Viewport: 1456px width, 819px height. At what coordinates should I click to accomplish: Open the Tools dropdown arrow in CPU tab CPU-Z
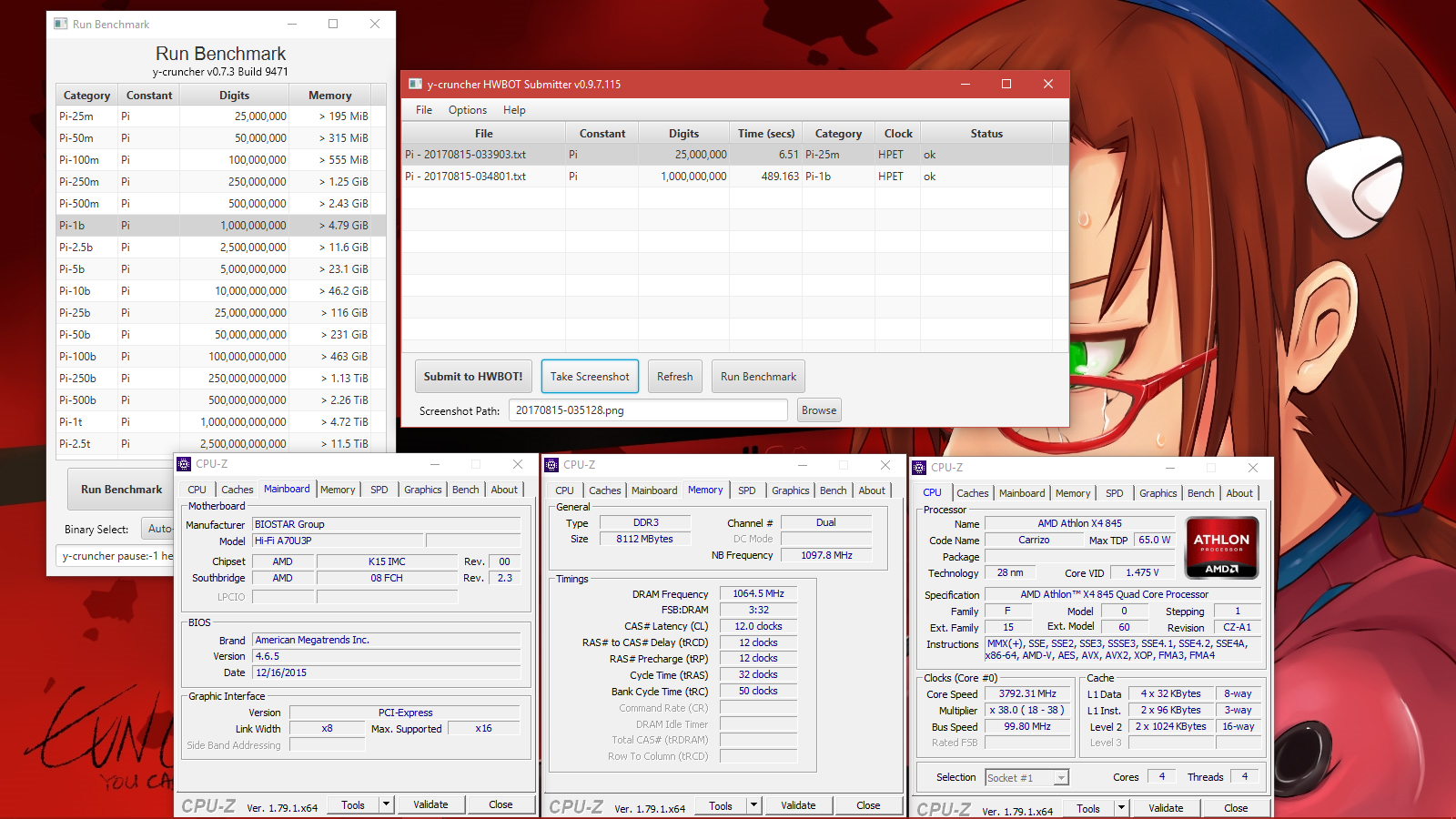pos(1121,808)
